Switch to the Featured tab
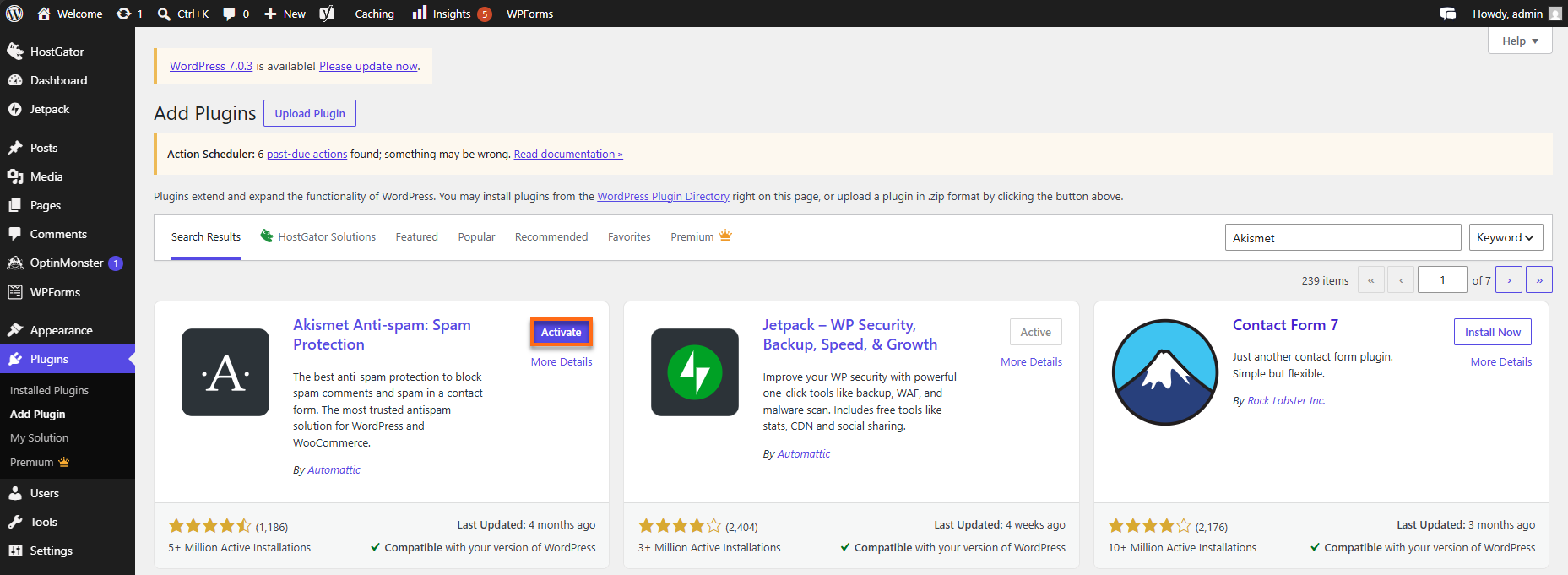1568x575 pixels. [x=417, y=237]
